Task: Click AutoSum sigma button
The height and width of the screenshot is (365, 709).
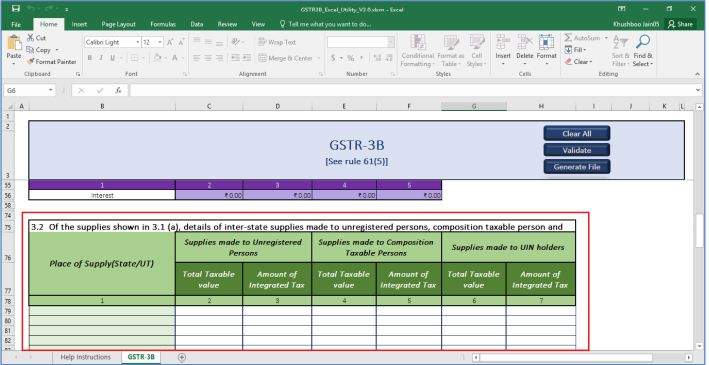Action: (582, 38)
